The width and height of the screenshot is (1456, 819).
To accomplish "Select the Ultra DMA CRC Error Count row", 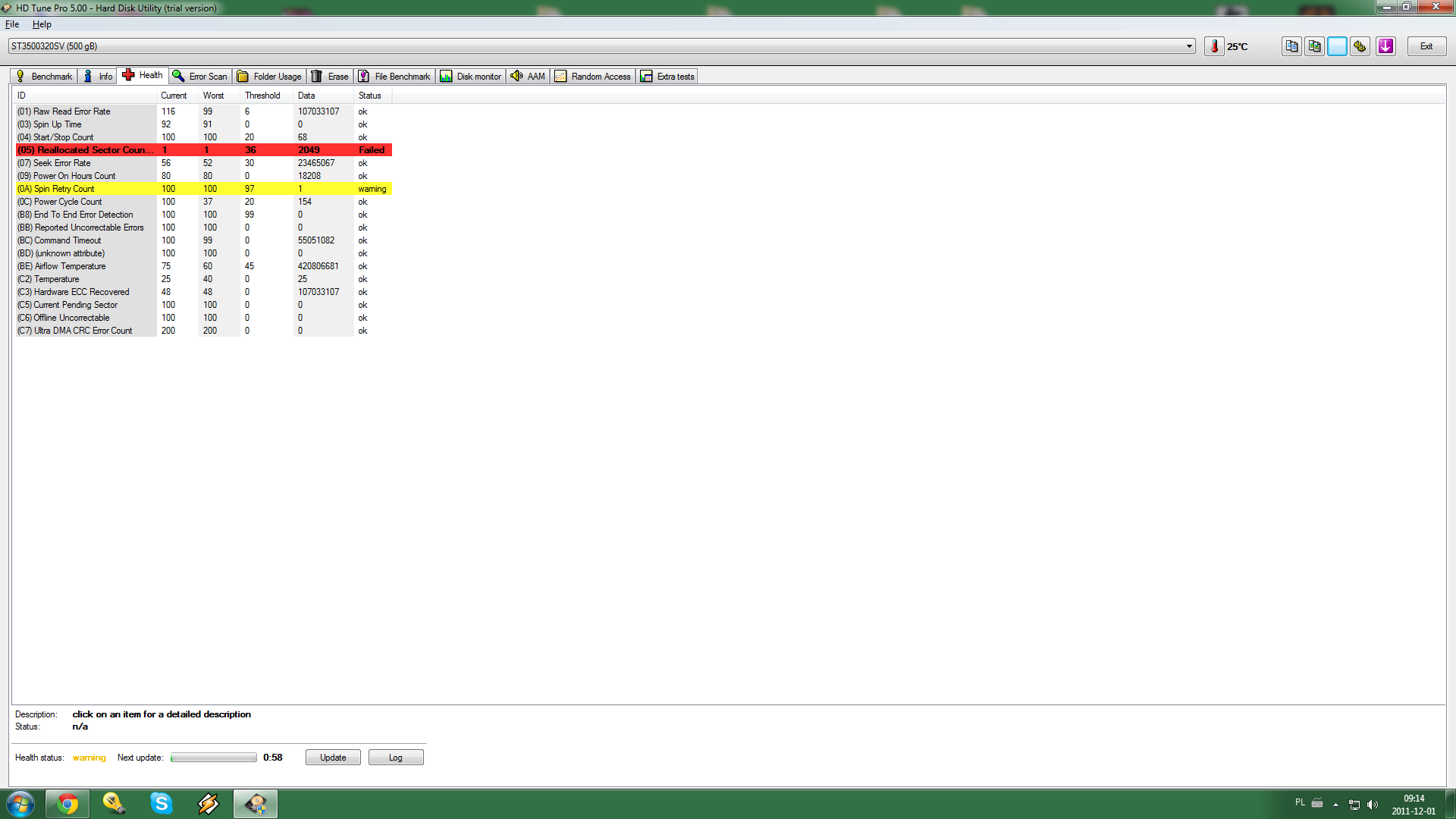I will tap(203, 331).
